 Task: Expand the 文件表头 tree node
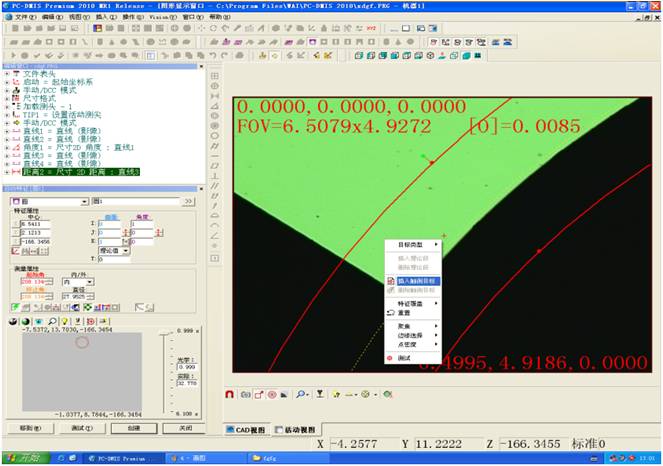click(x=6, y=74)
